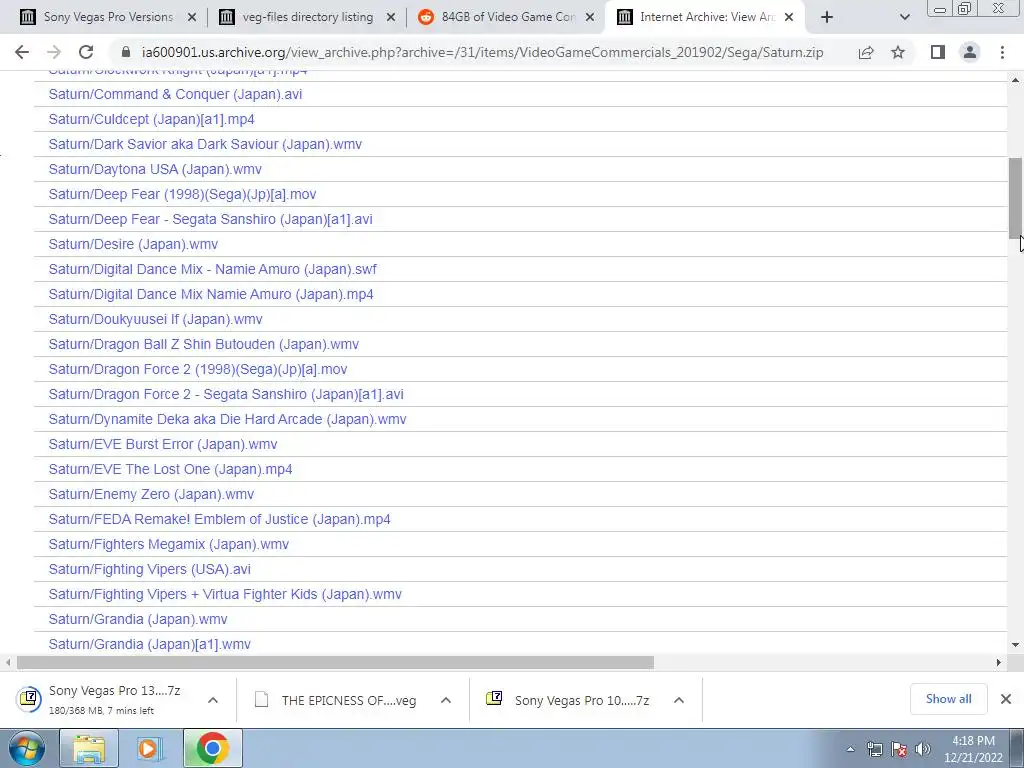Open the Chrome three-dot menu
The height and width of the screenshot is (768, 1024).
click(1002, 52)
